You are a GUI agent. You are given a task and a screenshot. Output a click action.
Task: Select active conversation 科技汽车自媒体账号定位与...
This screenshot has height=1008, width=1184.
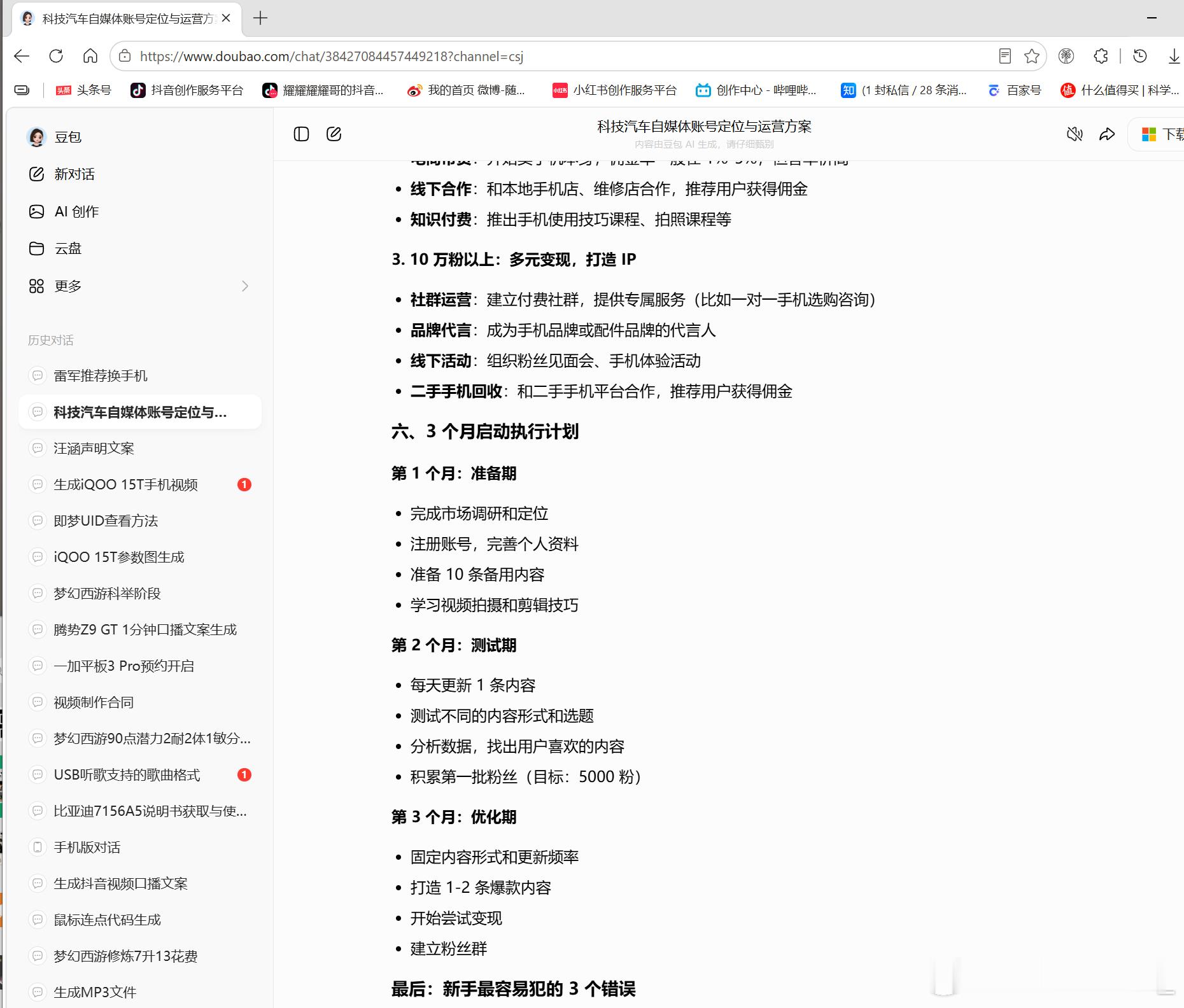140,412
